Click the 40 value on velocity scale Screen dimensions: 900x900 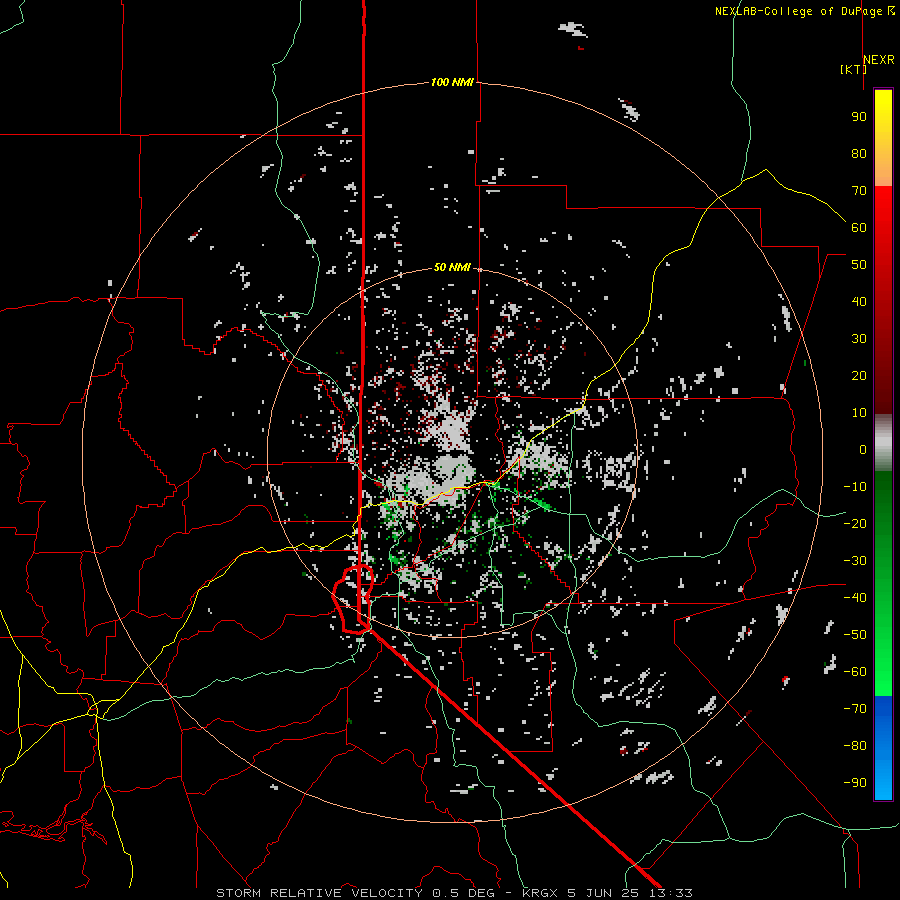pos(859,301)
